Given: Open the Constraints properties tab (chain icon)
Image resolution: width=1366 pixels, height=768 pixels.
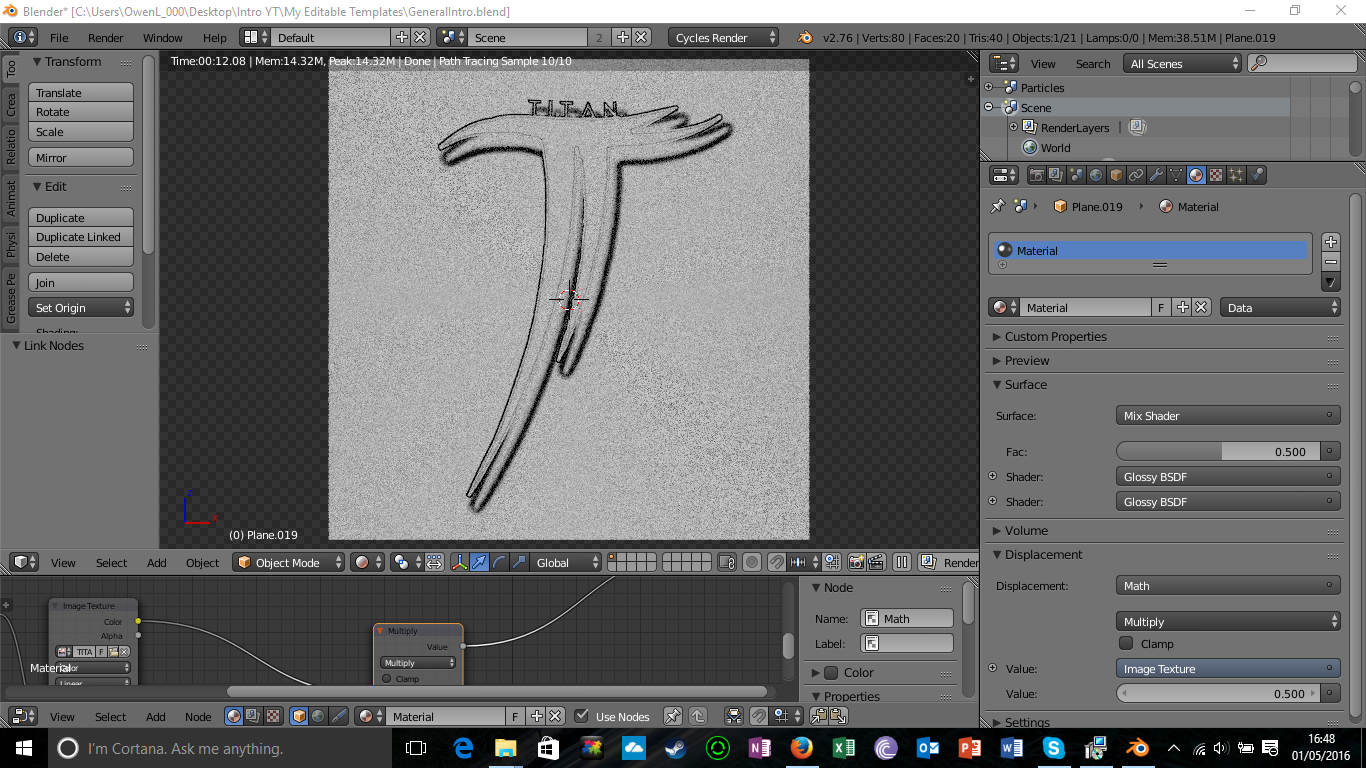Looking at the screenshot, I should pos(1137,175).
